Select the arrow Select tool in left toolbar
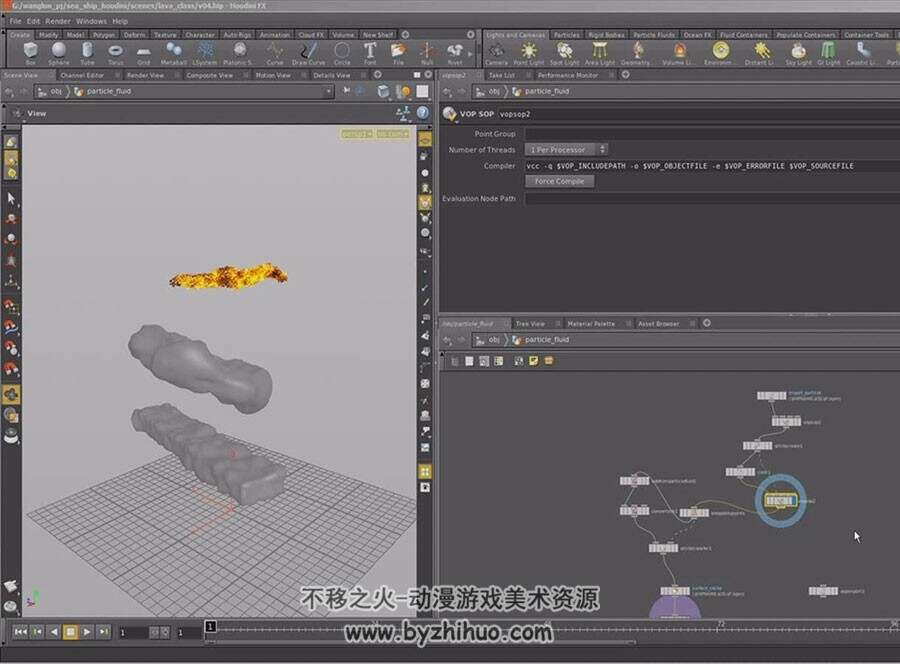The image size is (900, 664). pyautogui.click(x=11, y=199)
